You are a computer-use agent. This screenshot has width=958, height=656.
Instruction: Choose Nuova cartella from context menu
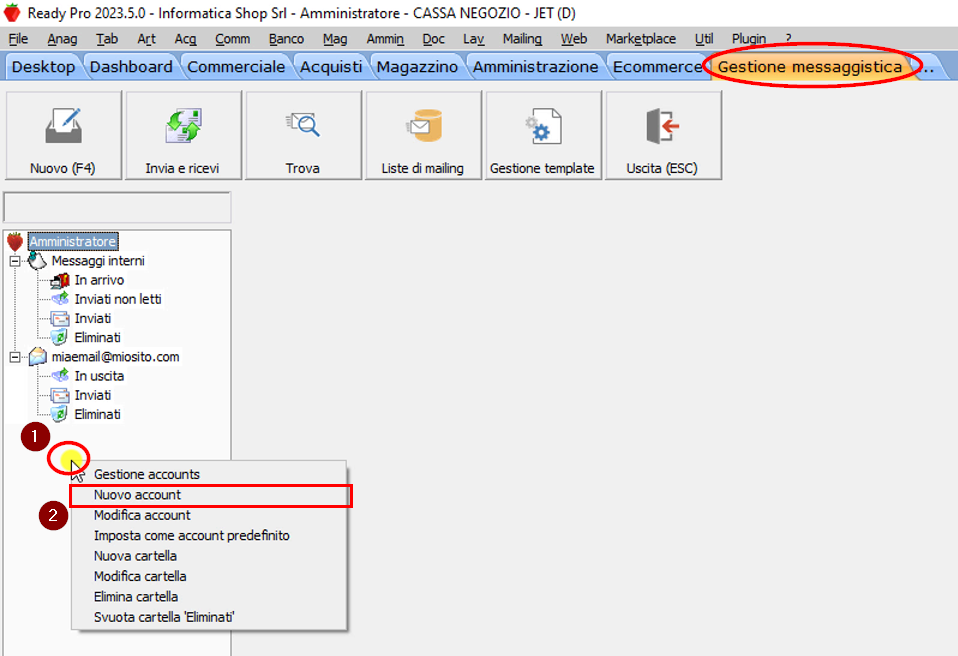[210, 556]
